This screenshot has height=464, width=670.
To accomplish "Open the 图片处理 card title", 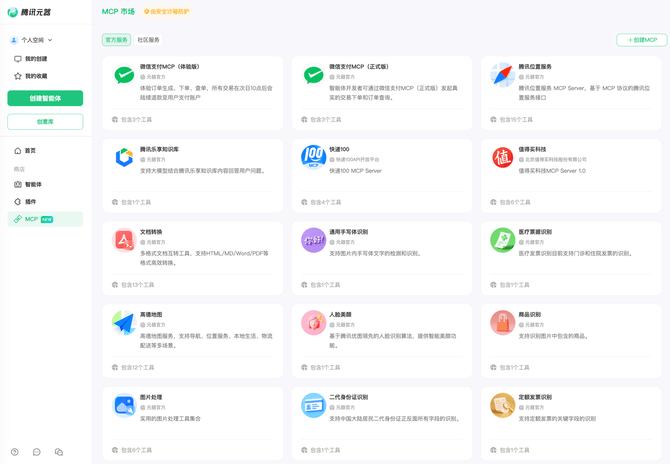I will [x=151, y=397].
